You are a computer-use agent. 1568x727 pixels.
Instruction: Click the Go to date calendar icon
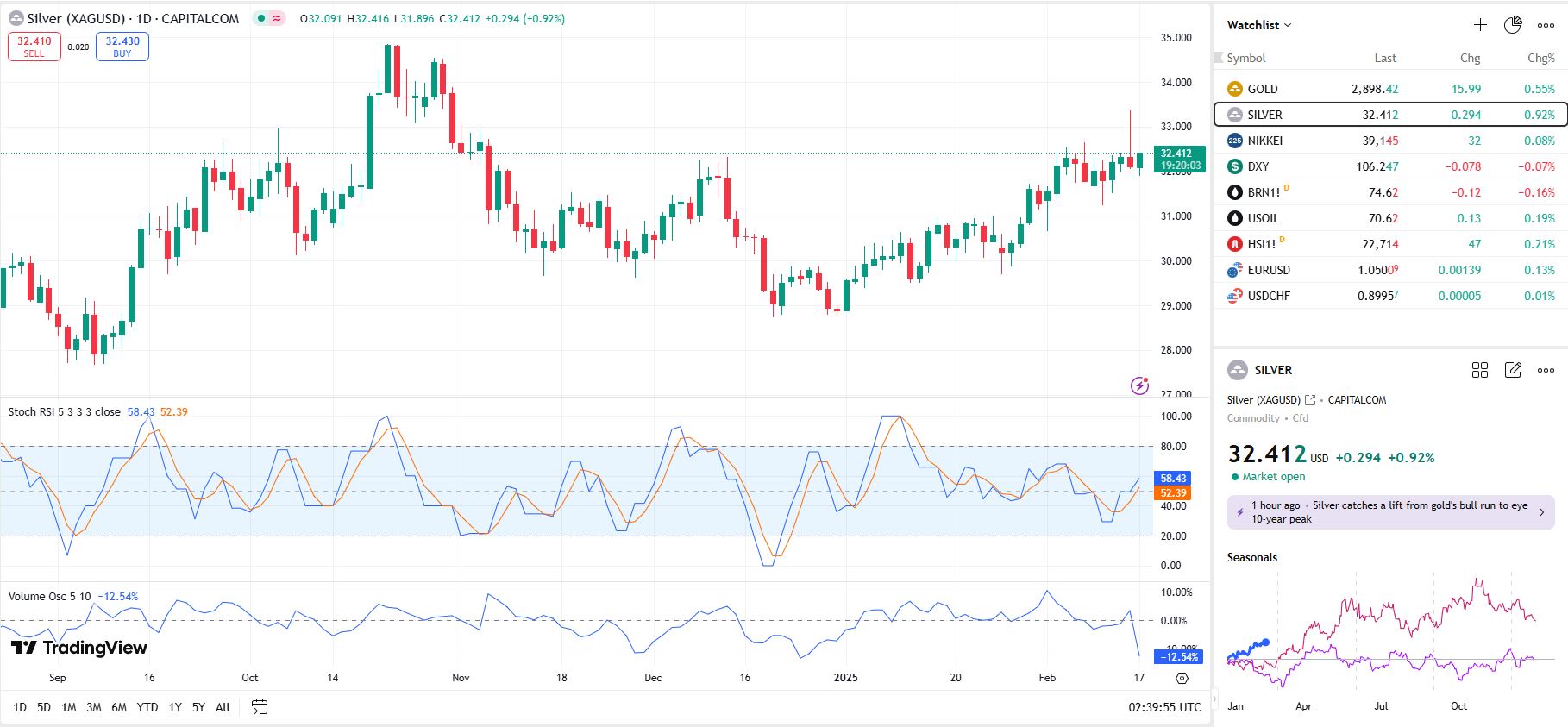259,707
